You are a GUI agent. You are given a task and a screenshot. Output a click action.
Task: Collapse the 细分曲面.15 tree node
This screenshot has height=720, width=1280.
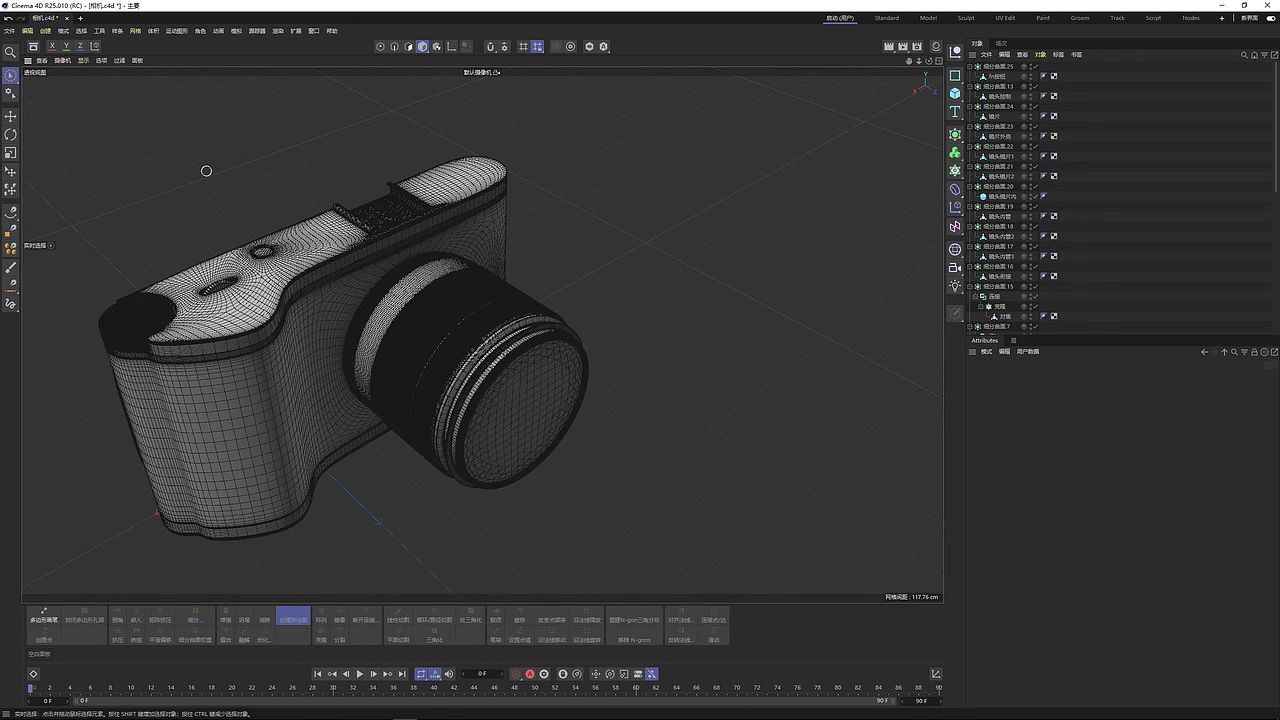pos(970,286)
